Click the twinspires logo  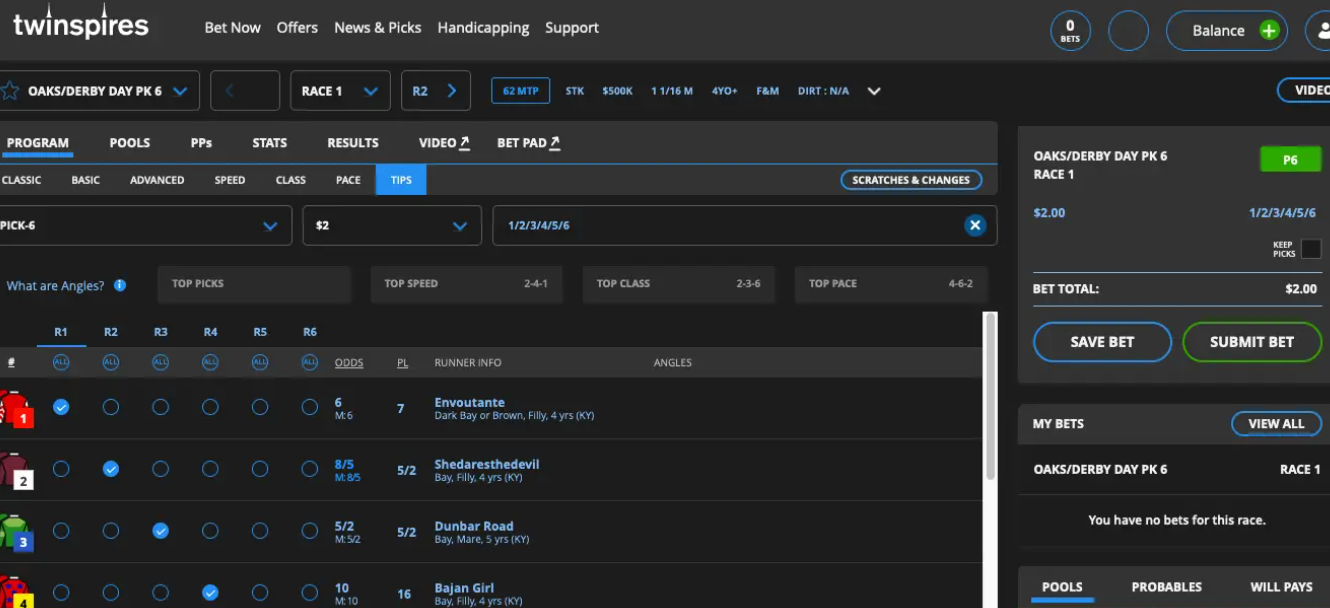80,24
